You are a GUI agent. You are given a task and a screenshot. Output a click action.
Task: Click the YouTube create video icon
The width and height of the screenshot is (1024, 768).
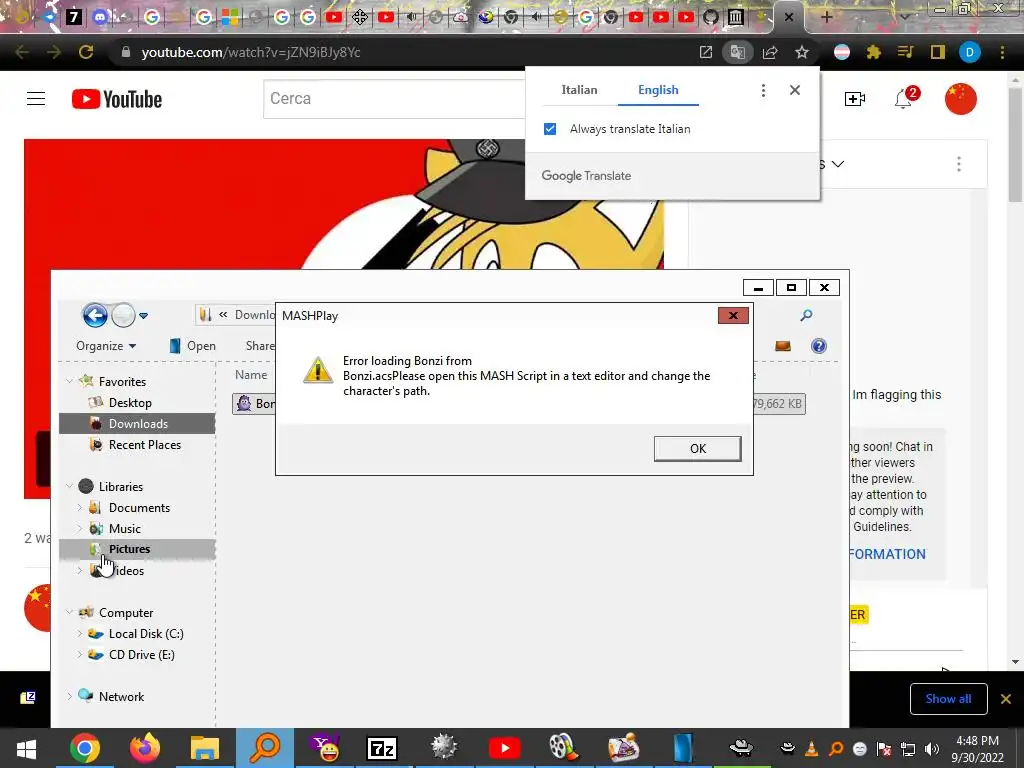[x=855, y=99]
